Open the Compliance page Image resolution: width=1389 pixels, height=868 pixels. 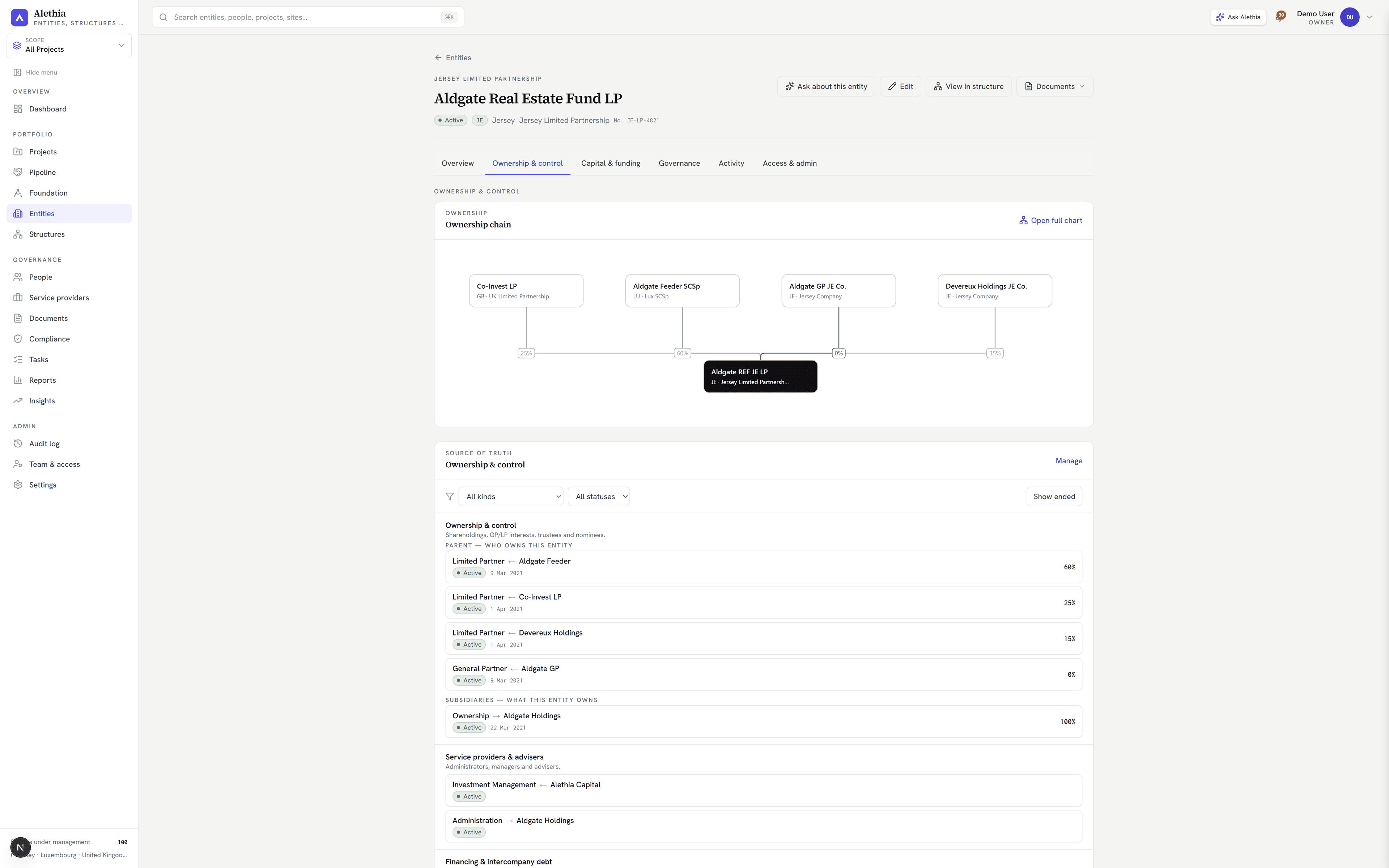pos(69,339)
